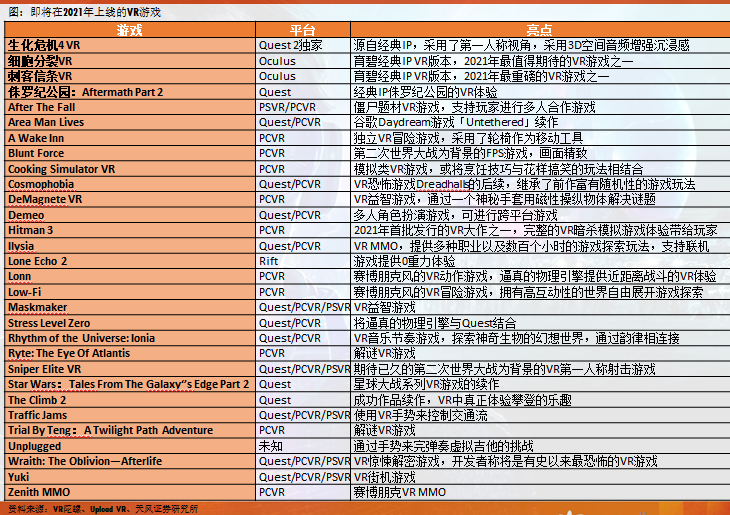The height and width of the screenshot is (515, 730).
Task: Click Rhythm of the Universe: Ionia cell
Action: (x=130, y=338)
